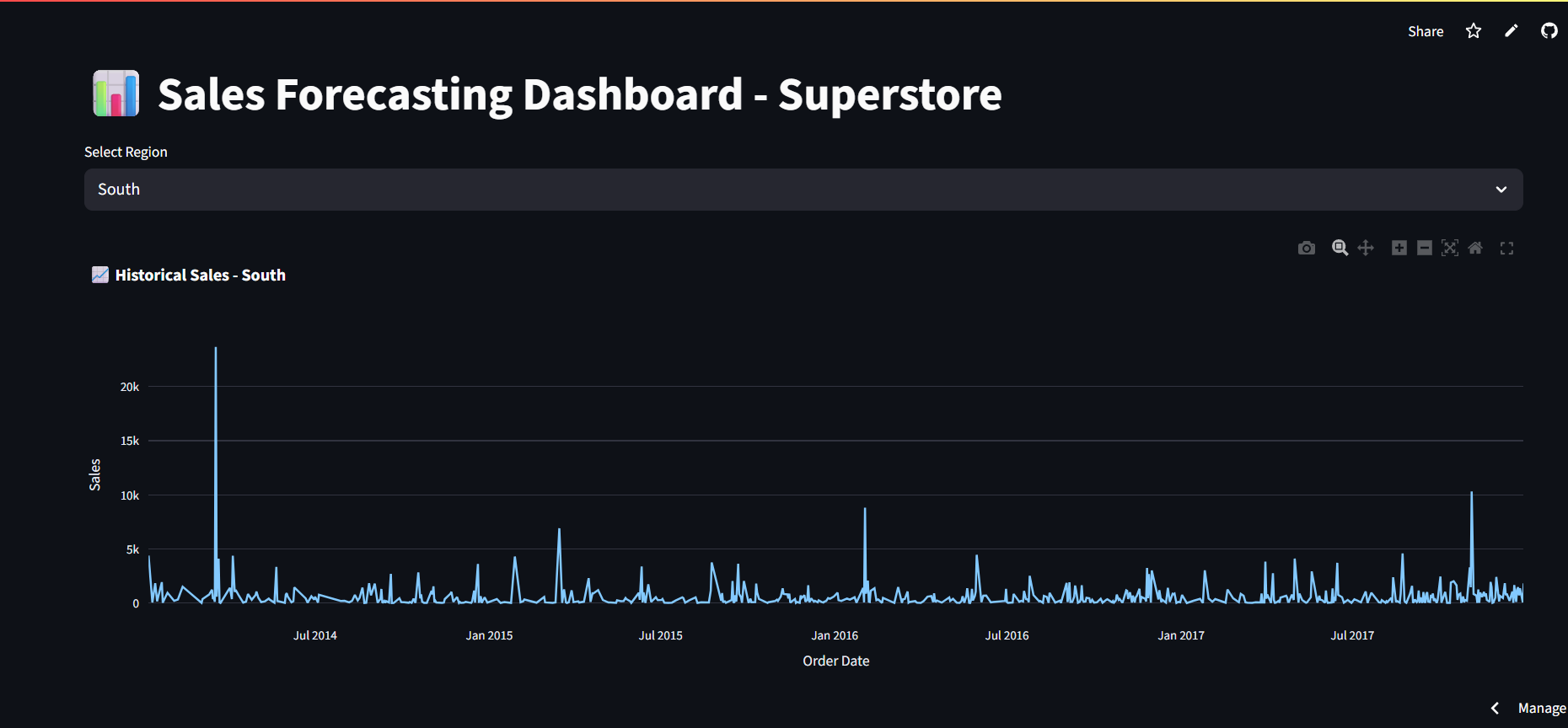
Task: Click the Sales Forecasting Dashboard heading
Action: (x=579, y=94)
